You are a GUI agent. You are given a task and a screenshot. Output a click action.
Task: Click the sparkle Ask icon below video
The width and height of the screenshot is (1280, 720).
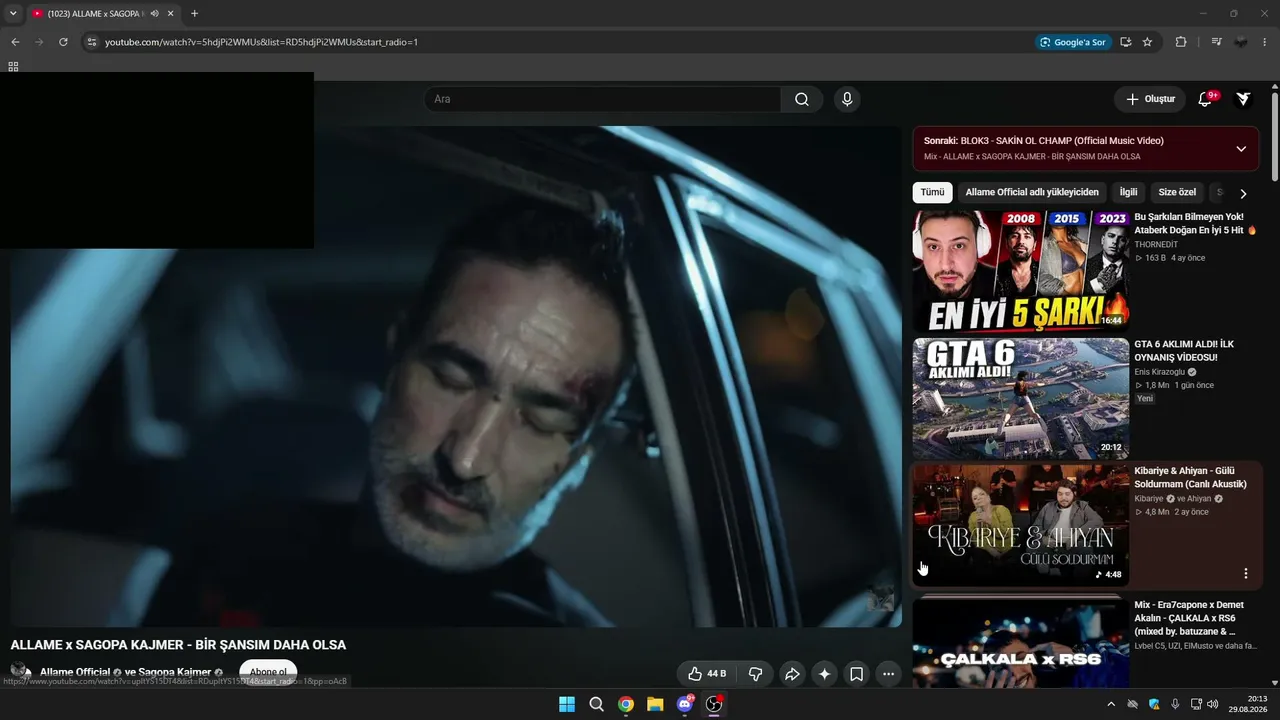[x=824, y=674]
